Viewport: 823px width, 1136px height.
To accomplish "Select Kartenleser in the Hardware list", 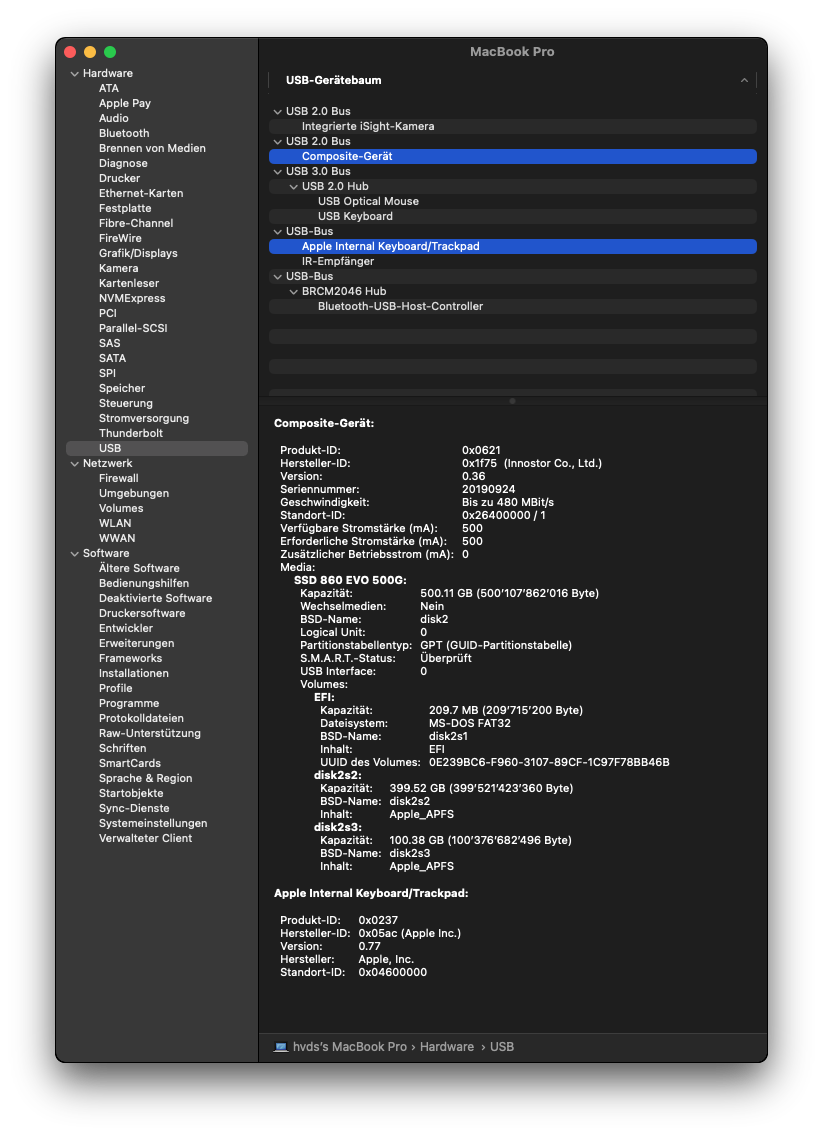I will click(128, 283).
